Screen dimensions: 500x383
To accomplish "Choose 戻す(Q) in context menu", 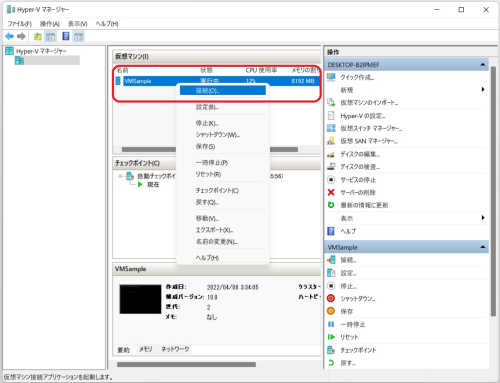I will coord(223,202).
